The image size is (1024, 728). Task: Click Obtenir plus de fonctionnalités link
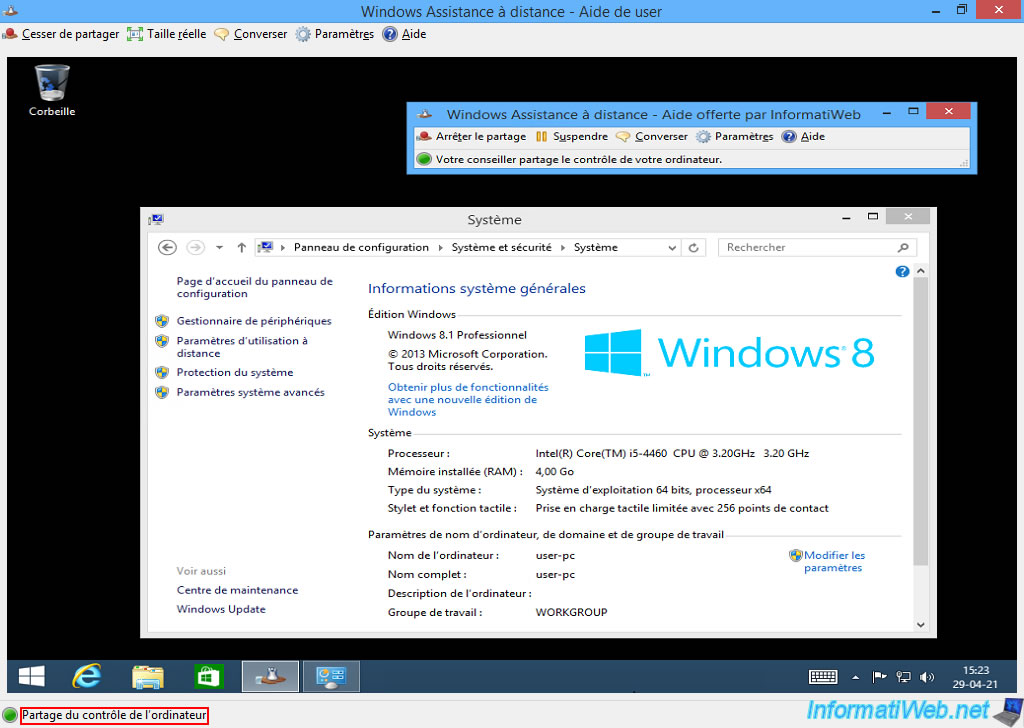[x=468, y=400]
